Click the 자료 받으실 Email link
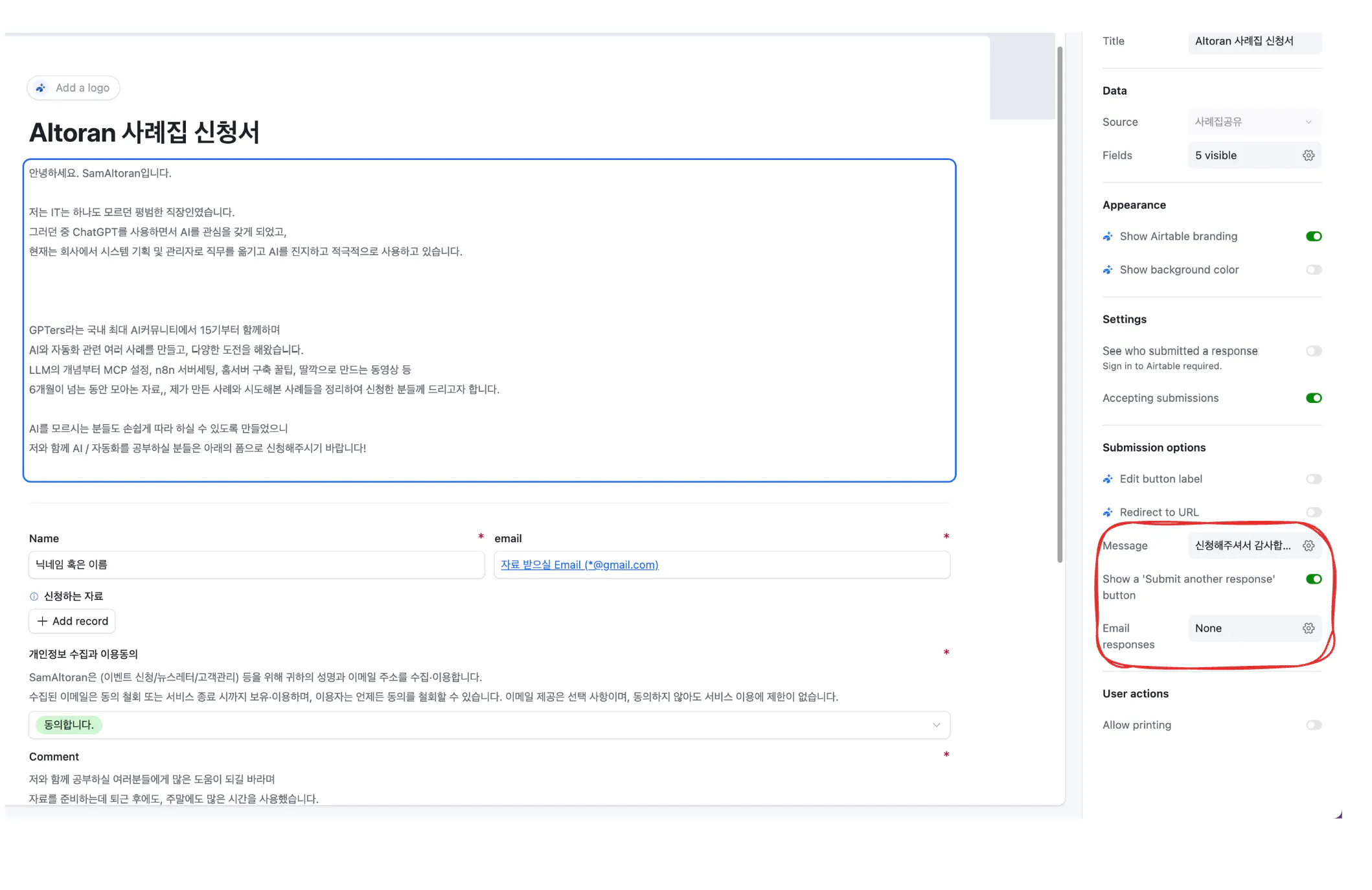The image size is (1372, 890). (x=579, y=565)
